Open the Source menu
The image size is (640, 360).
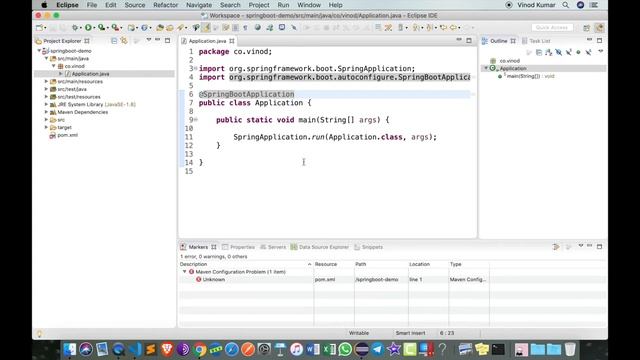[135, 5]
